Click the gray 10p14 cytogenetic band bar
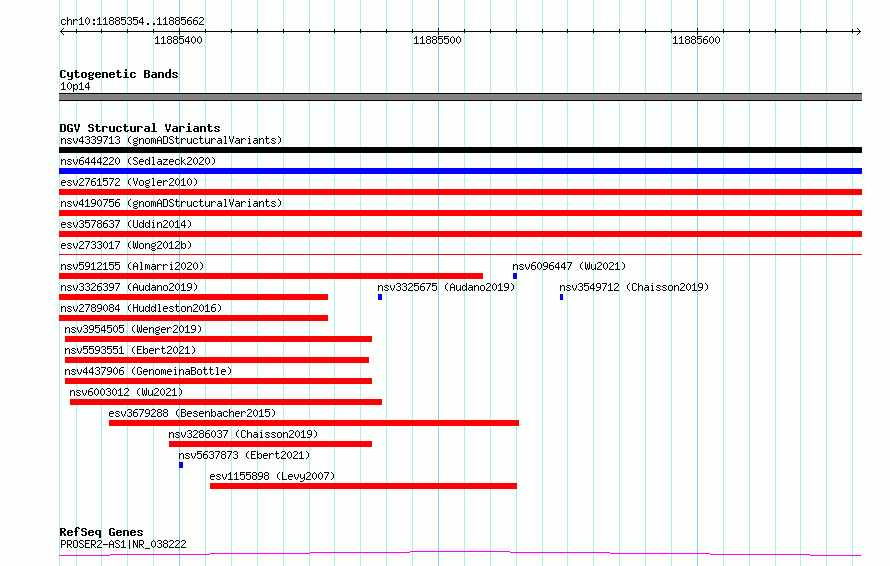This screenshot has width=890, height=566. (460, 97)
